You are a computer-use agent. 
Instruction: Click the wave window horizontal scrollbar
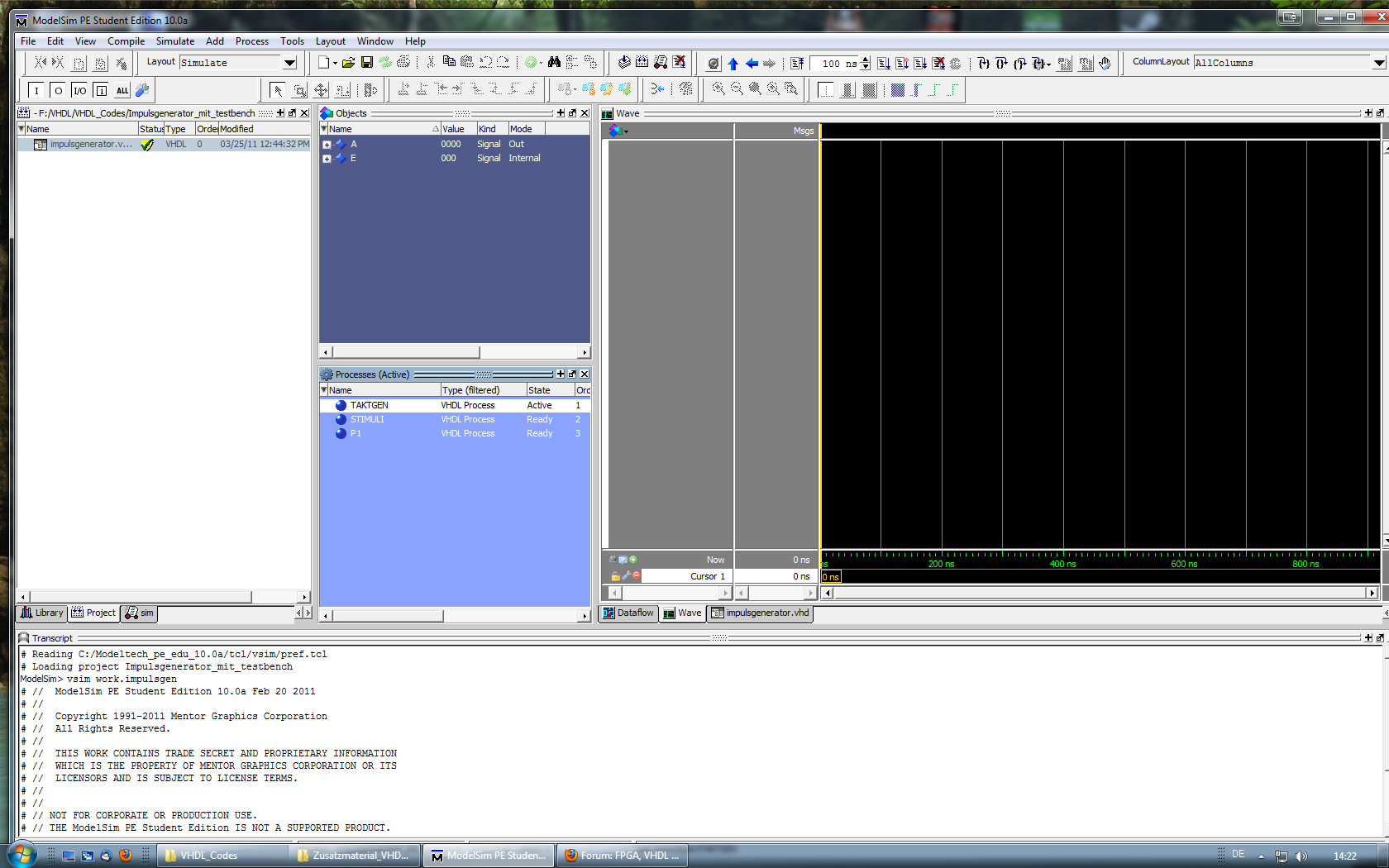pos(1100,593)
